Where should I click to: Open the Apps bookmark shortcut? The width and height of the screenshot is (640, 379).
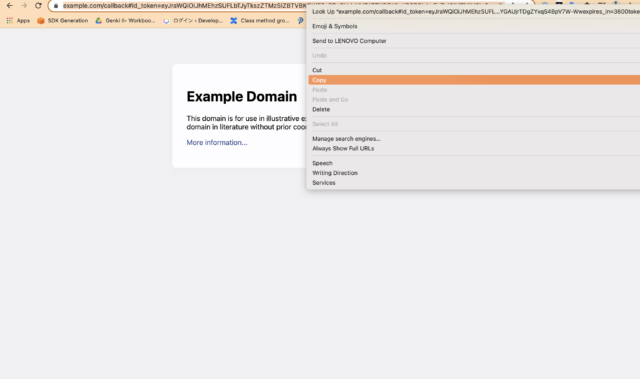click(18, 20)
